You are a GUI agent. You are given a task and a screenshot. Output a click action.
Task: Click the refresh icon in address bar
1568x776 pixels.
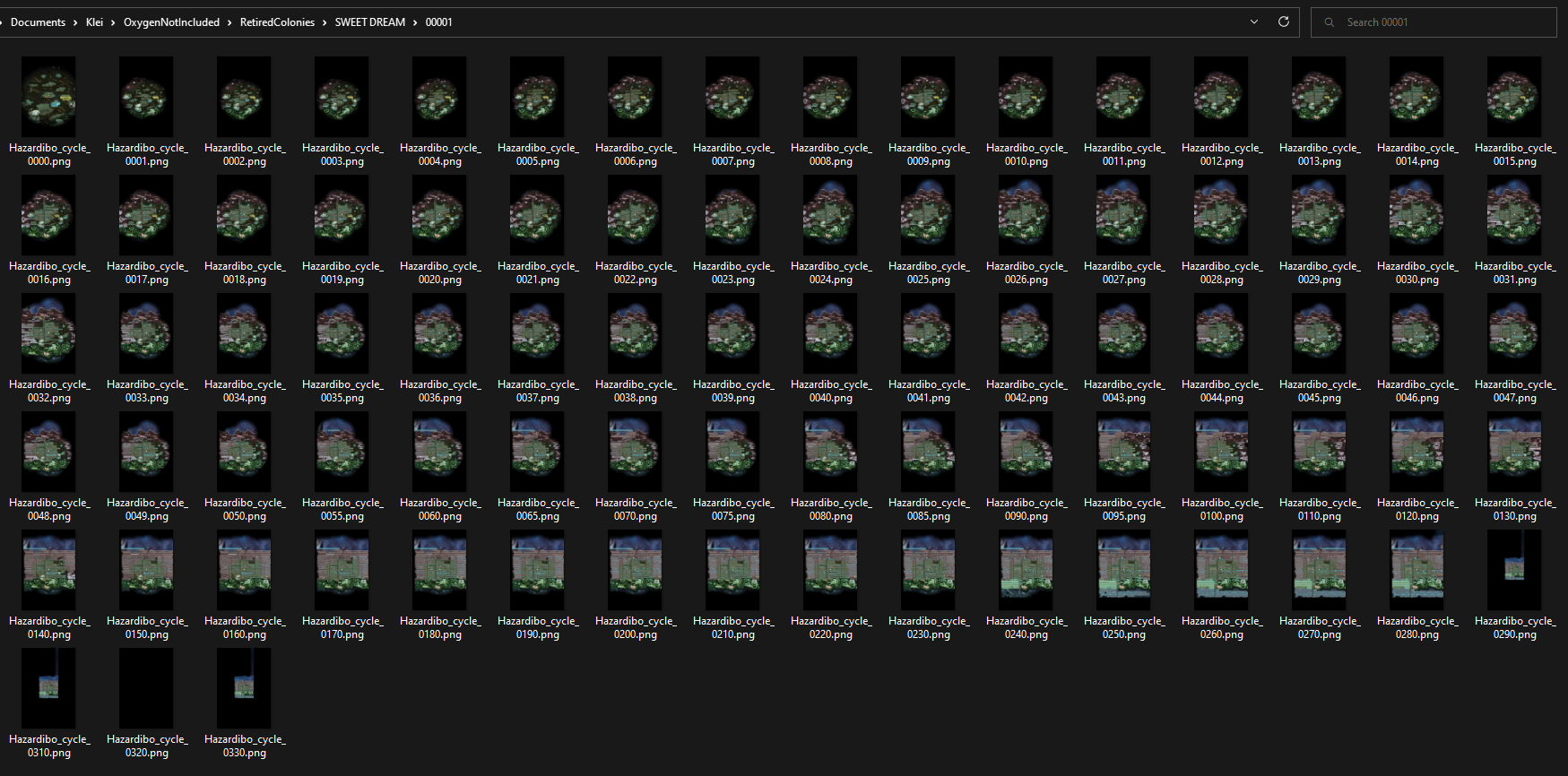[x=1283, y=22]
